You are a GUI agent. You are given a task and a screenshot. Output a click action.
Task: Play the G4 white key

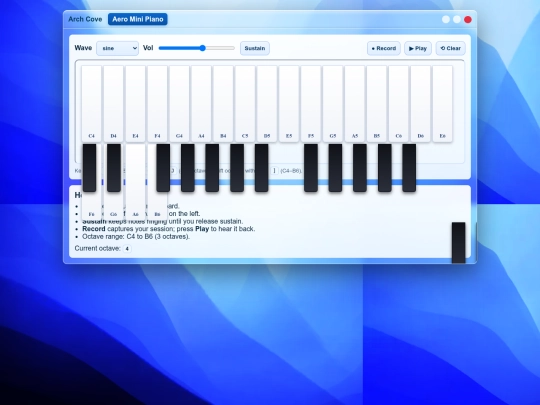[x=179, y=104]
